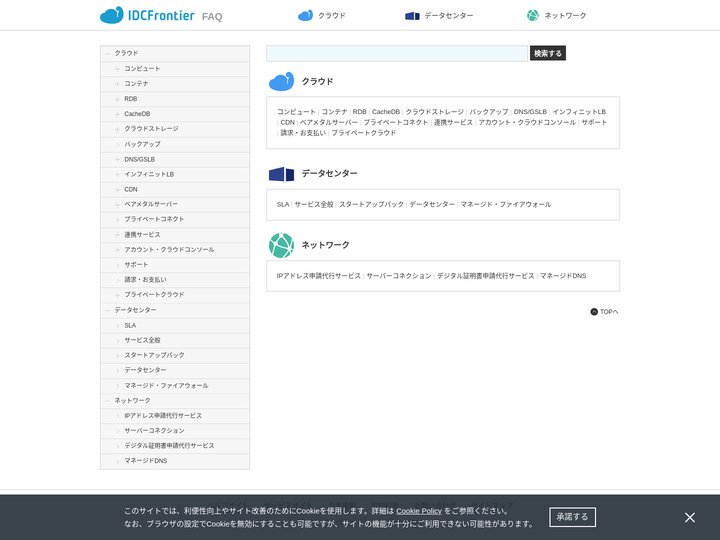Open ベアメタルサーバー link in cloud box
This screenshot has width=720, height=540.
click(x=329, y=122)
